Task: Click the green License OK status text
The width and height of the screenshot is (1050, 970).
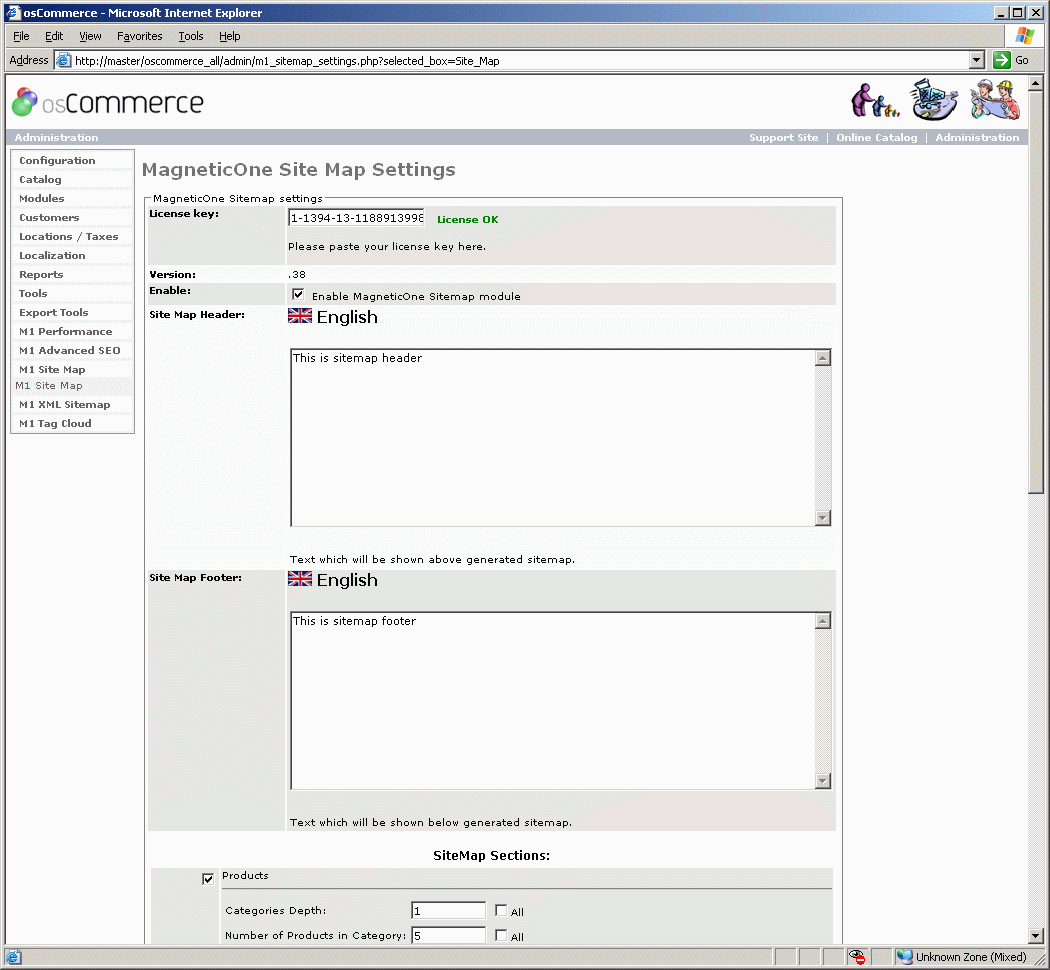Action: (467, 220)
